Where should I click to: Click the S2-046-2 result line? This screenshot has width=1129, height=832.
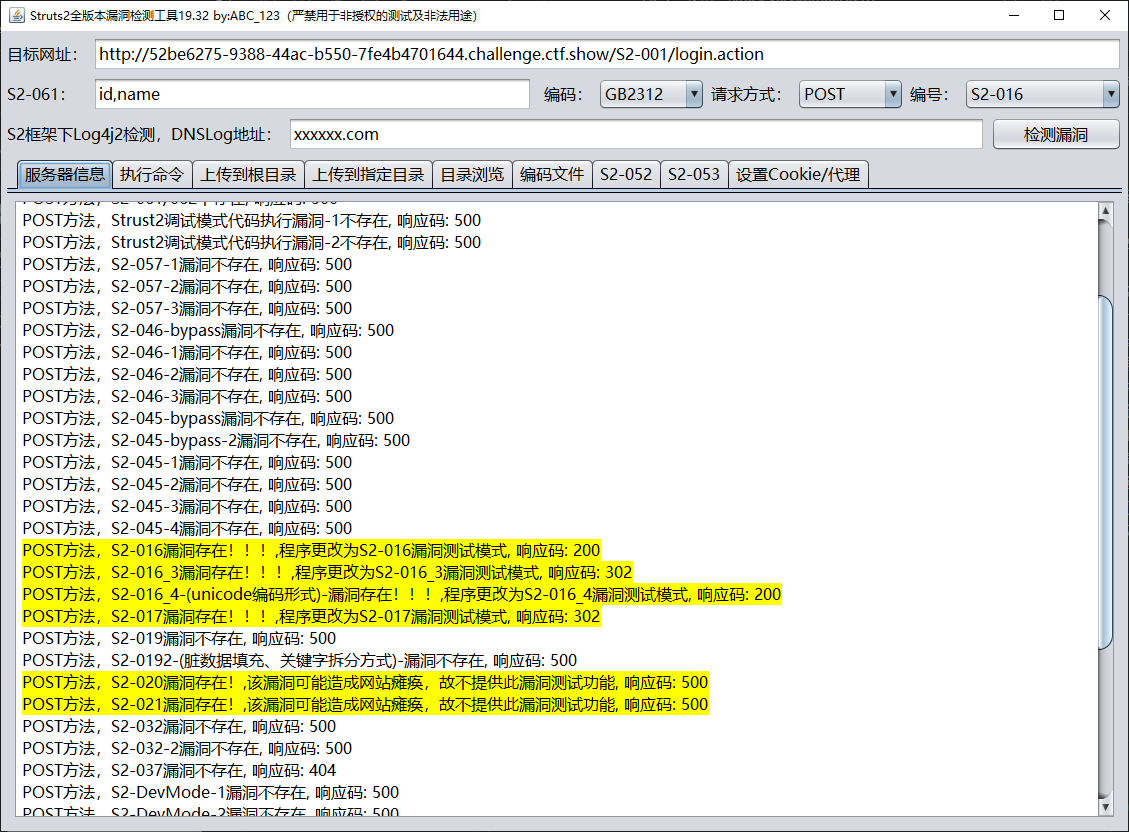pos(187,374)
